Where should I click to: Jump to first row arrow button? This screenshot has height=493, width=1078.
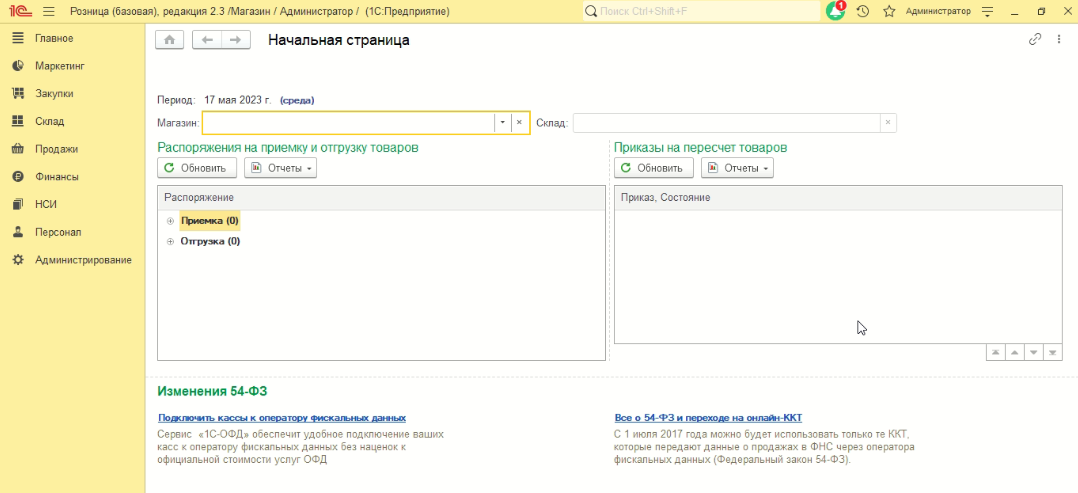coord(995,353)
